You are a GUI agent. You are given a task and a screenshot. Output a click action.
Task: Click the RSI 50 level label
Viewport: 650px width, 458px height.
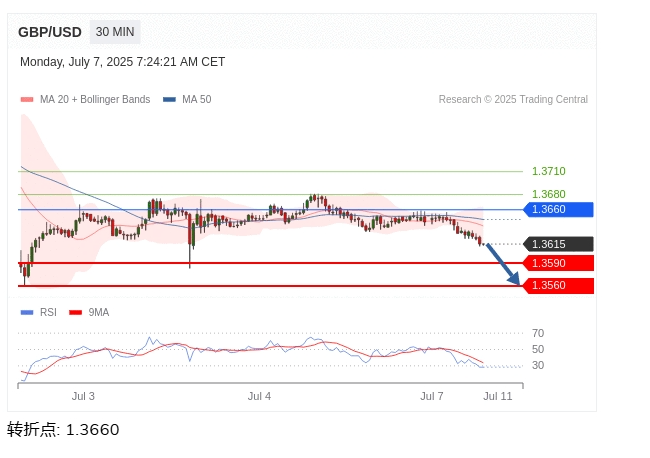point(538,349)
